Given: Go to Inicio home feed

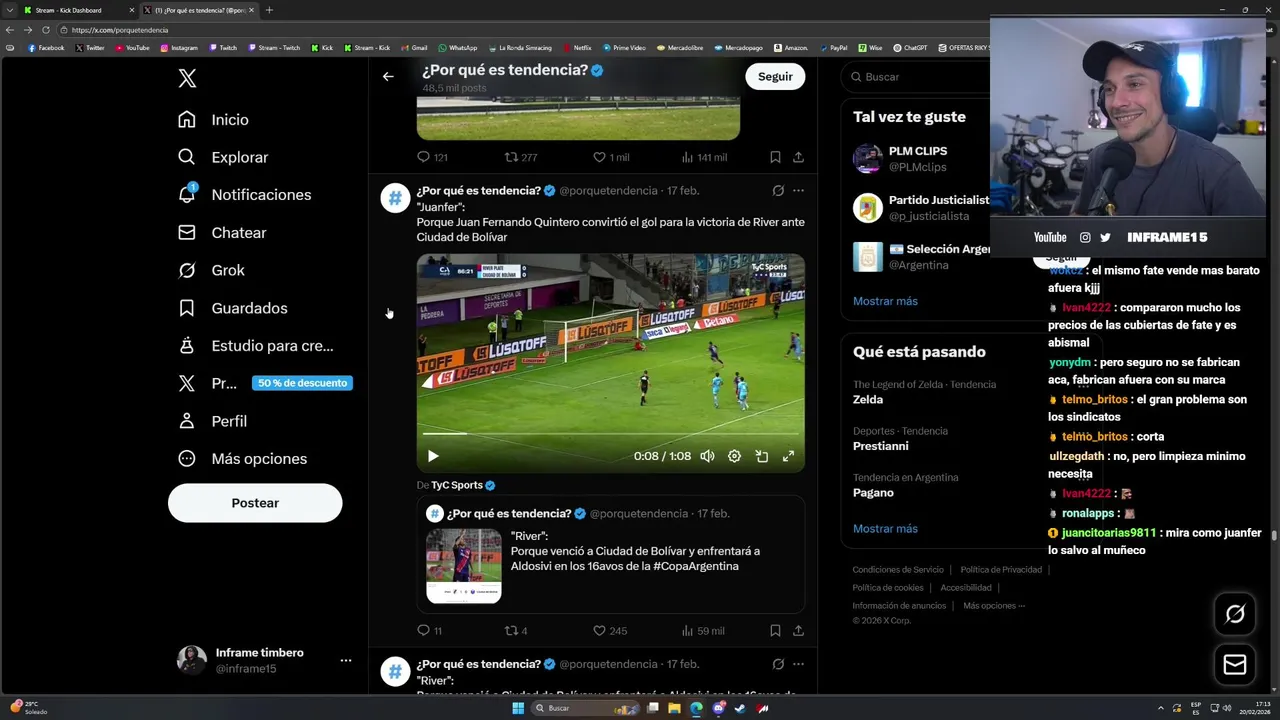Looking at the screenshot, I should click(x=213, y=120).
